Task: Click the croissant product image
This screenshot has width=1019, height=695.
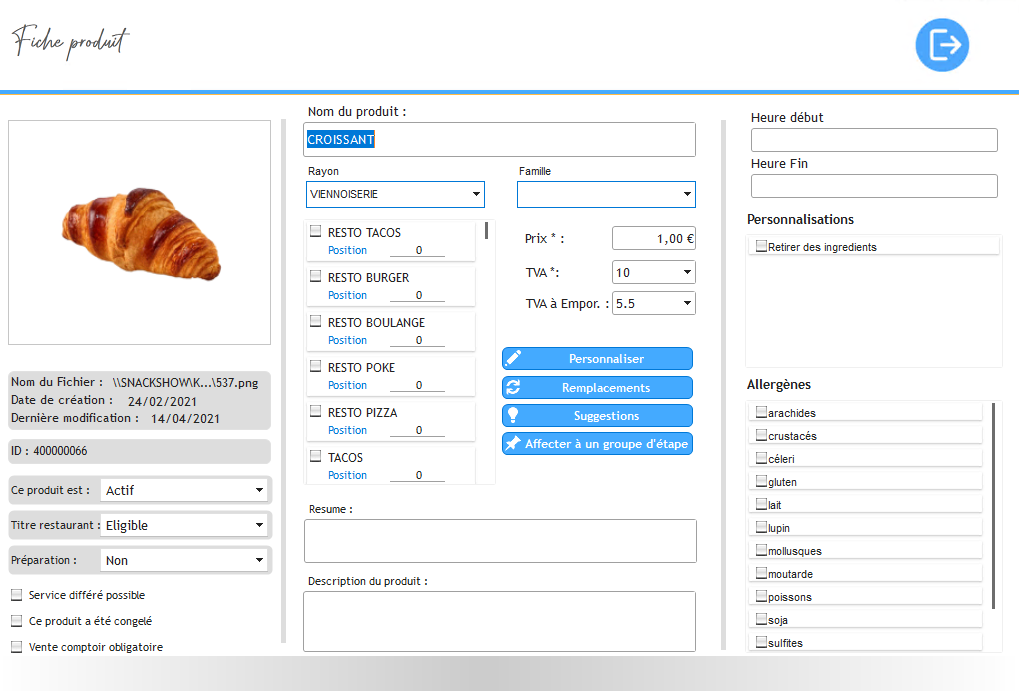Action: (140, 231)
